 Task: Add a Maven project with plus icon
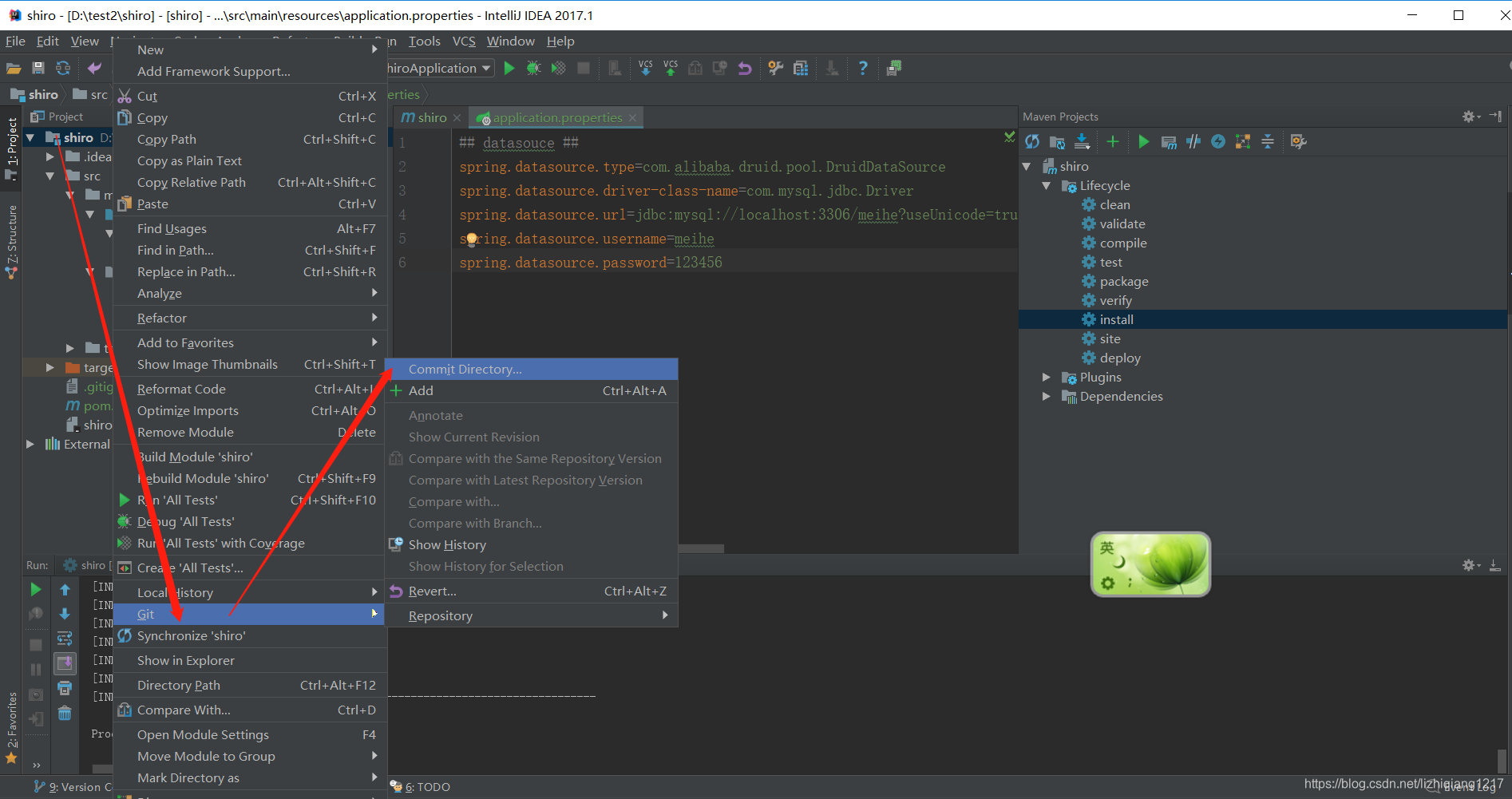pyautogui.click(x=1112, y=142)
